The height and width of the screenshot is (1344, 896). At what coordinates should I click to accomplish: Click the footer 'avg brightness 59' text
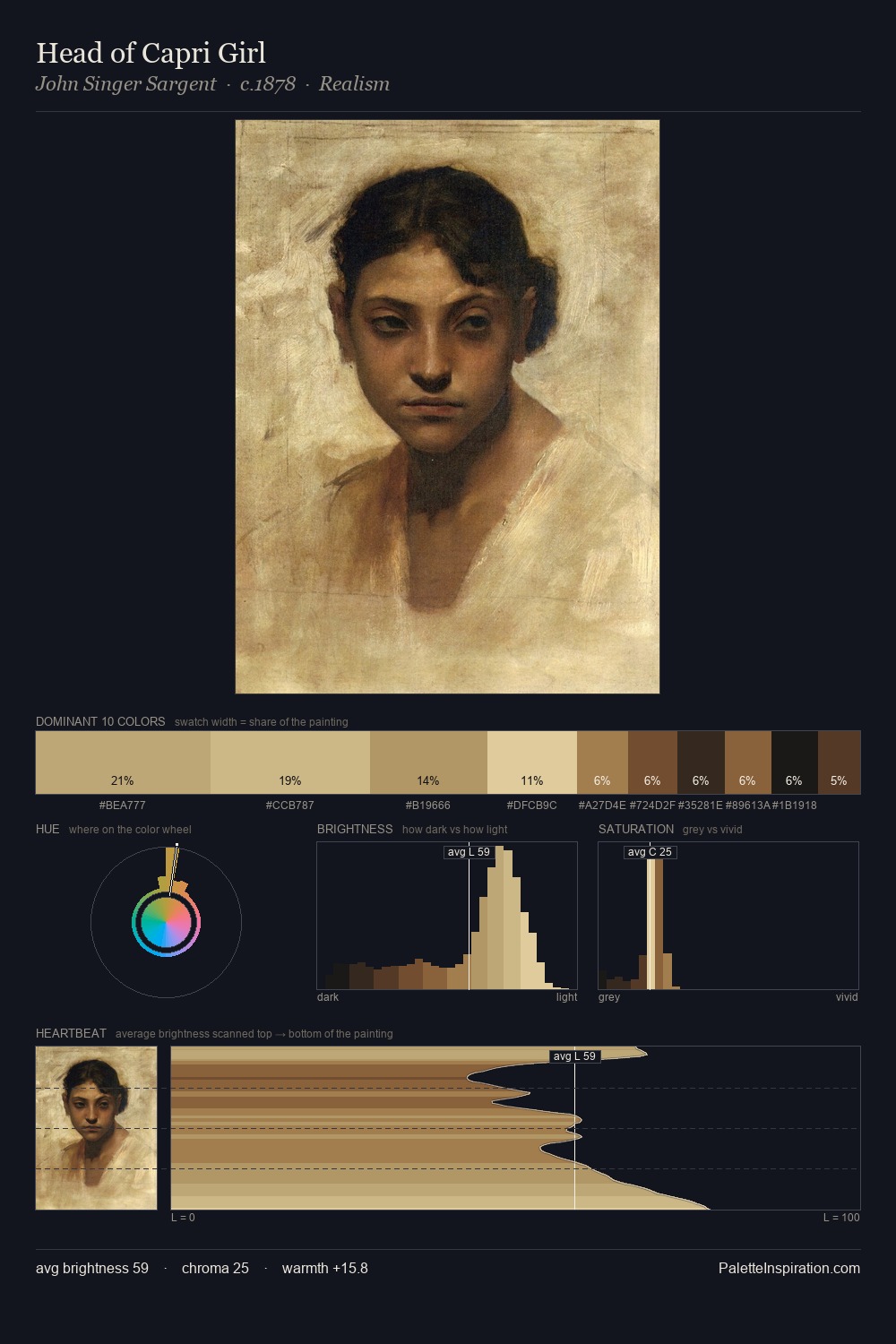pyautogui.click(x=92, y=1268)
